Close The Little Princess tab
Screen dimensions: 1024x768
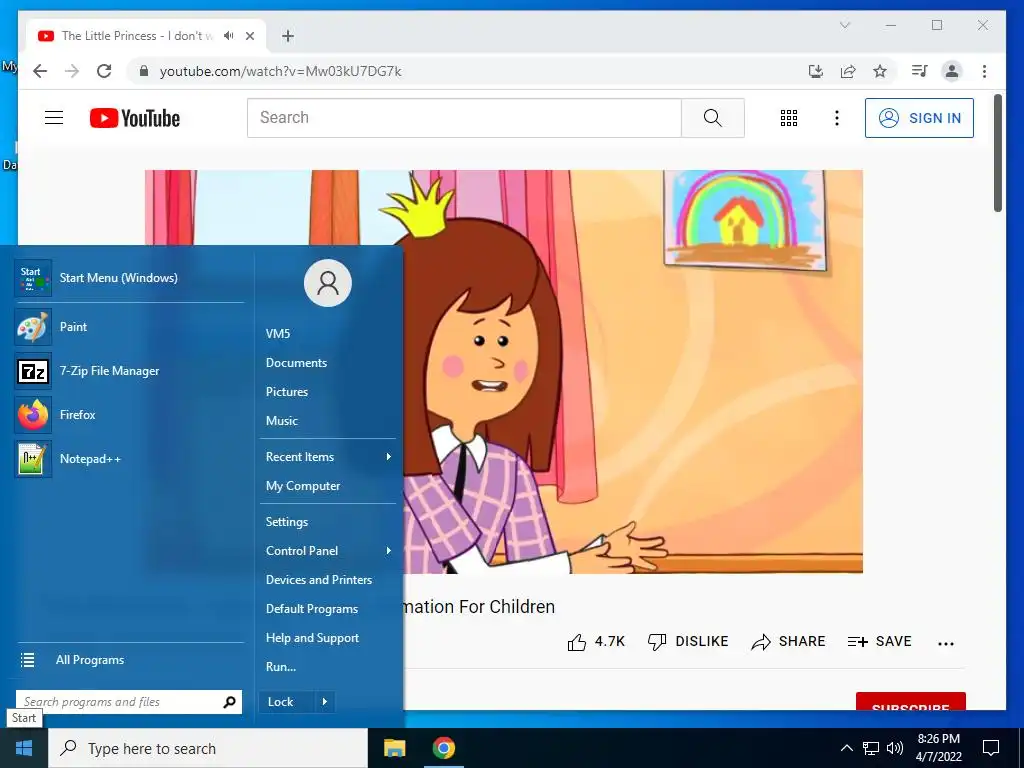point(249,36)
